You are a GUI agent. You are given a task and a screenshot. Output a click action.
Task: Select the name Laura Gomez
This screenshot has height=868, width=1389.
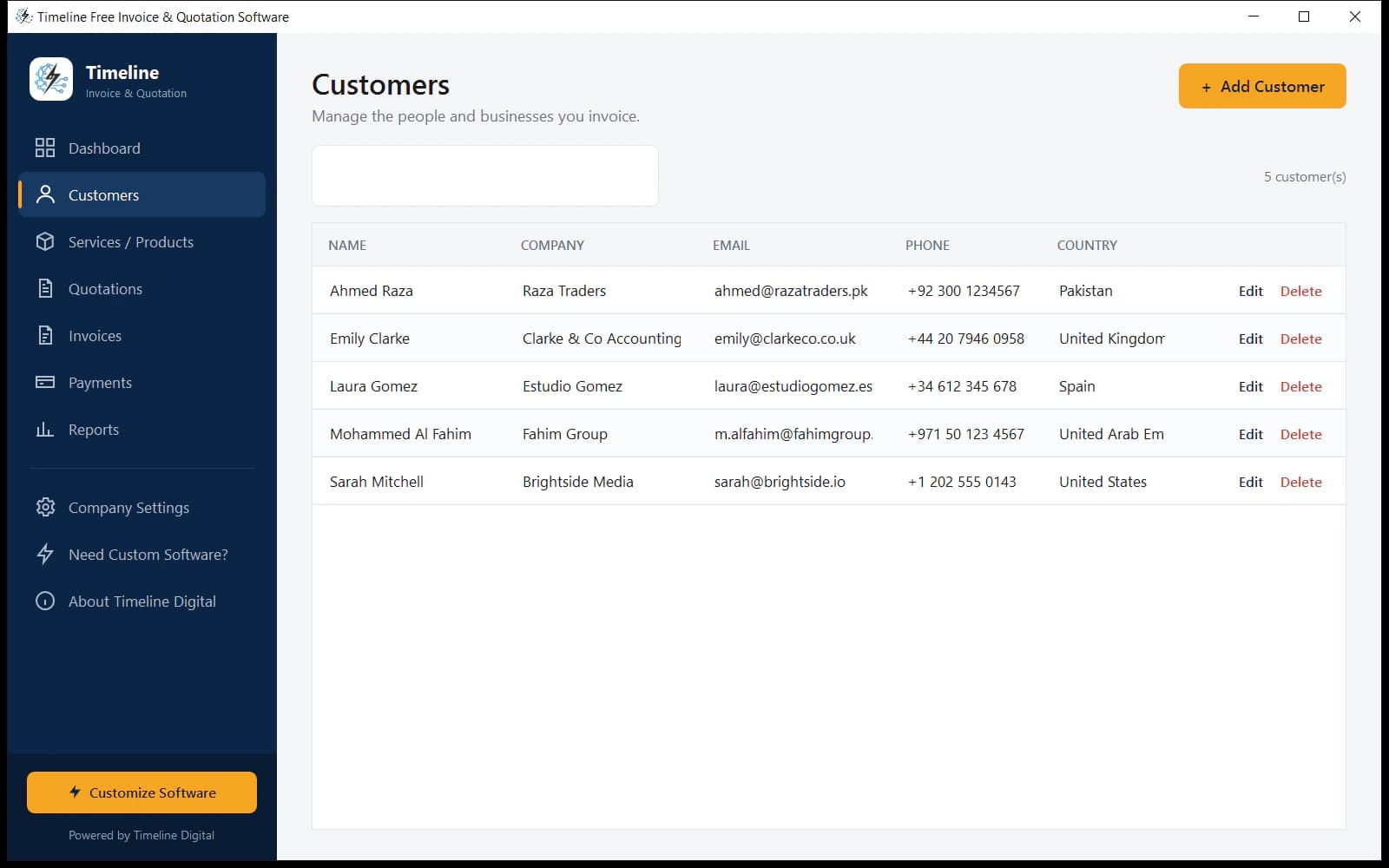[373, 386]
